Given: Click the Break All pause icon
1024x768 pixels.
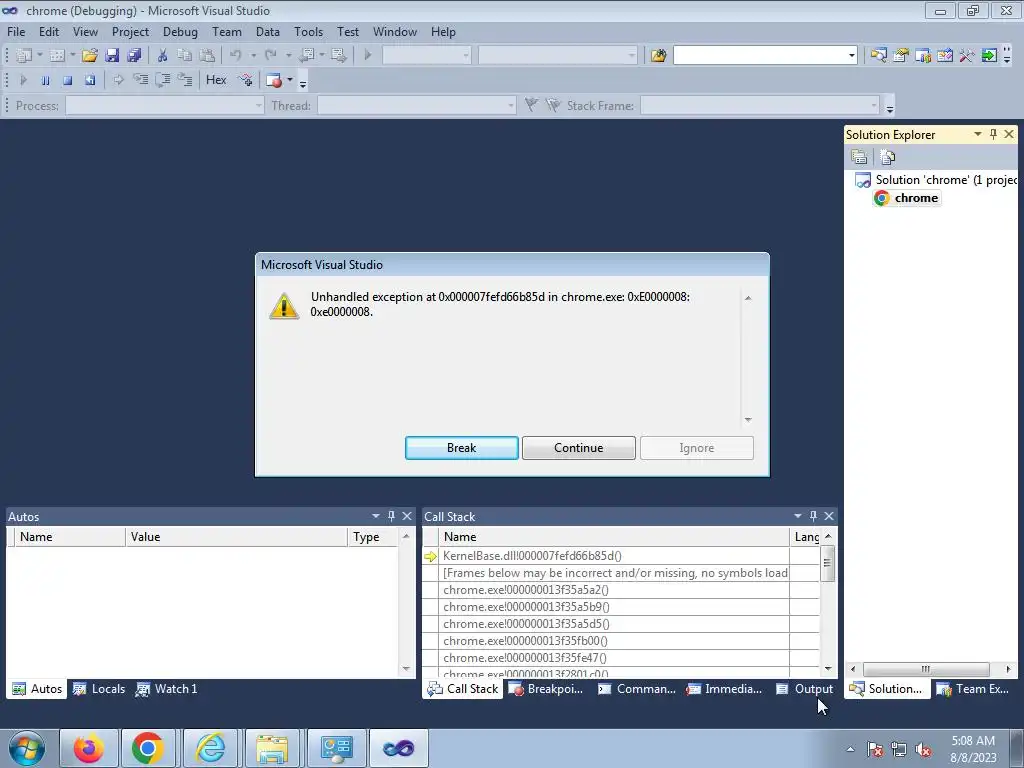Looking at the screenshot, I should coord(45,80).
